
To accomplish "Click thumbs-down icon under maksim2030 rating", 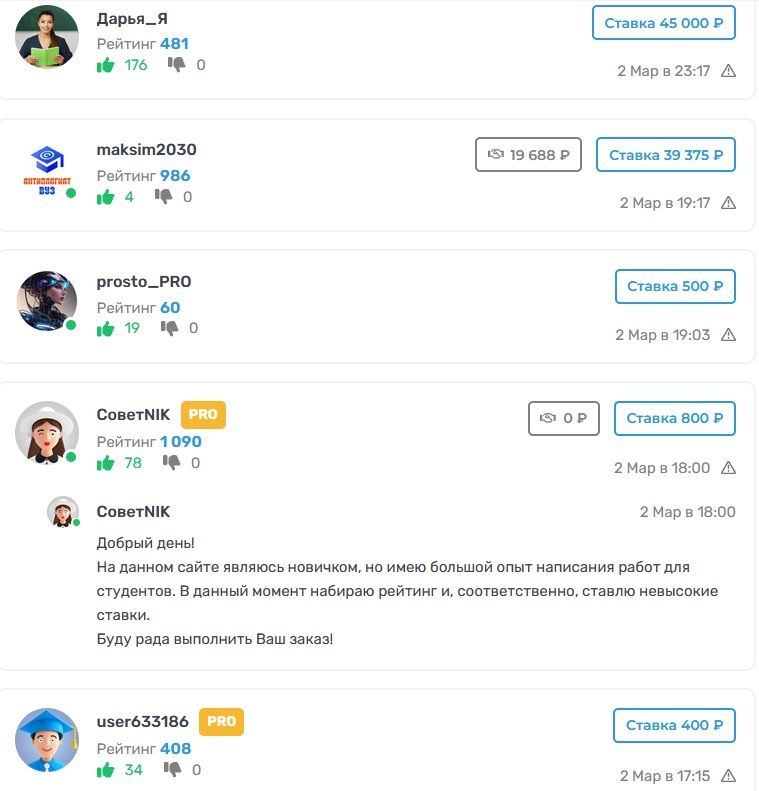I will click(163, 196).
